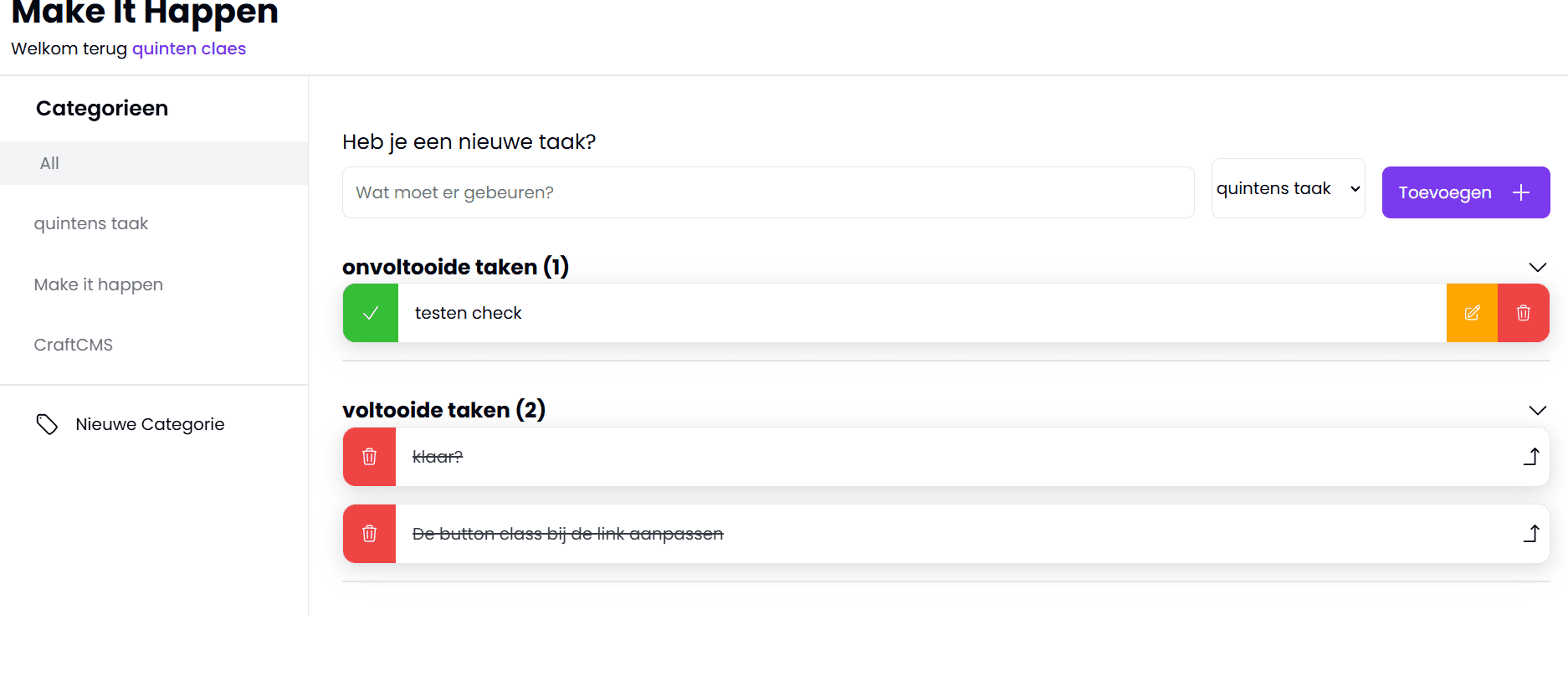The image size is (1568, 676).
Task: Restore 'De button class' task arrow
Action: pos(1531,534)
